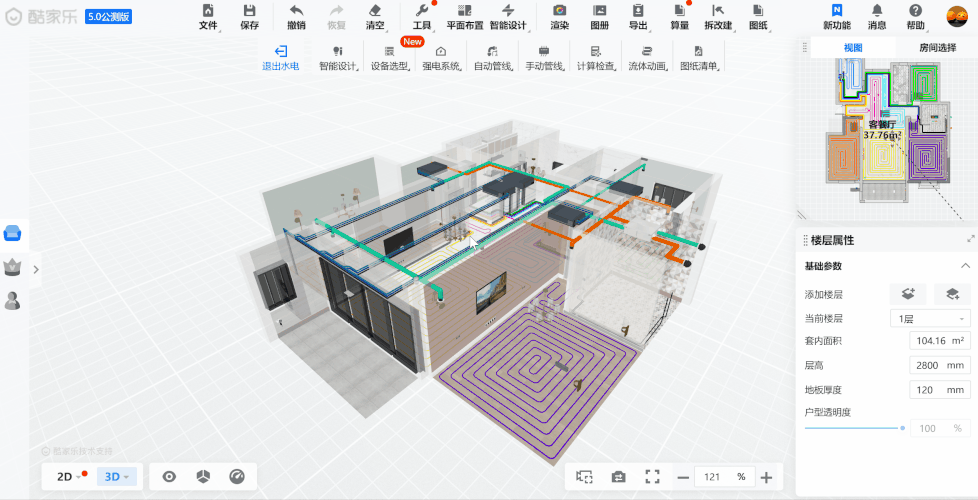Select the 清空 (Clear) eraser icon
Viewport: 978px width, 500px height.
pyautogui.click(x=375, y=11)
